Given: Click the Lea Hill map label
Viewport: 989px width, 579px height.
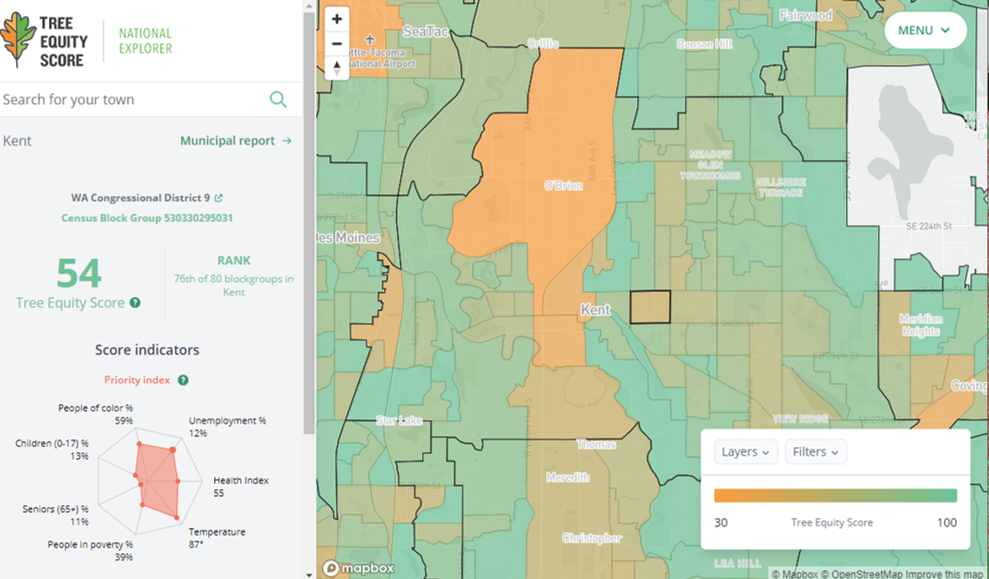Looking at the screenshot, I should (737, 563).
